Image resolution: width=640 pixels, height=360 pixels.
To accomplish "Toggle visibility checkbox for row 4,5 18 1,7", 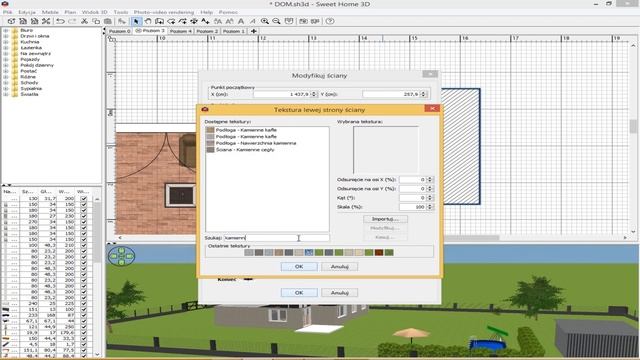I will 84,344.
